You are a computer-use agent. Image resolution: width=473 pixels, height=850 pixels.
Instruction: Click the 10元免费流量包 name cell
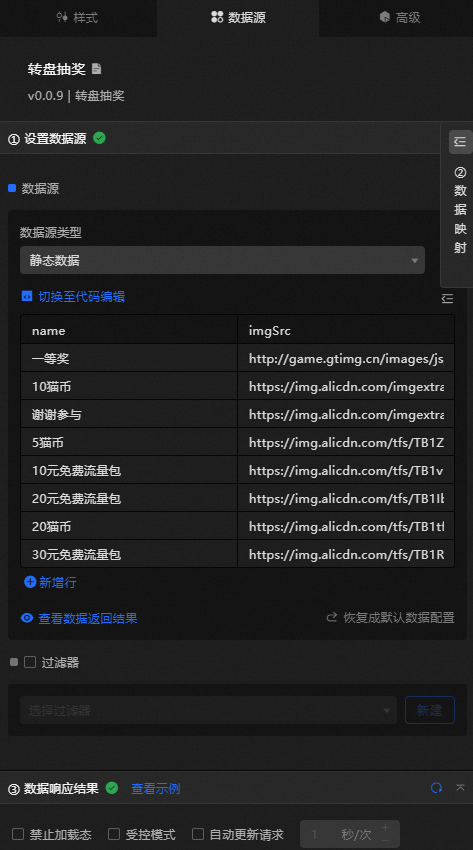(129, 471)
